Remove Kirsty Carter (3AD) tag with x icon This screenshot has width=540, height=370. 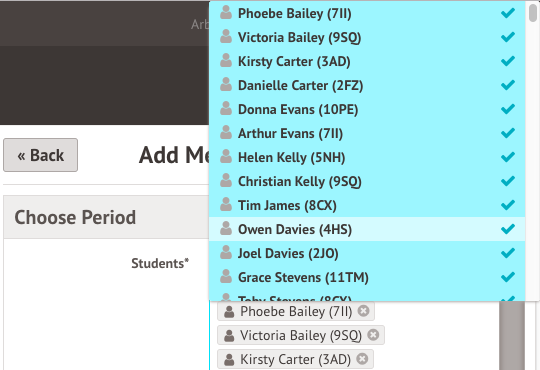tap(362, 359)
